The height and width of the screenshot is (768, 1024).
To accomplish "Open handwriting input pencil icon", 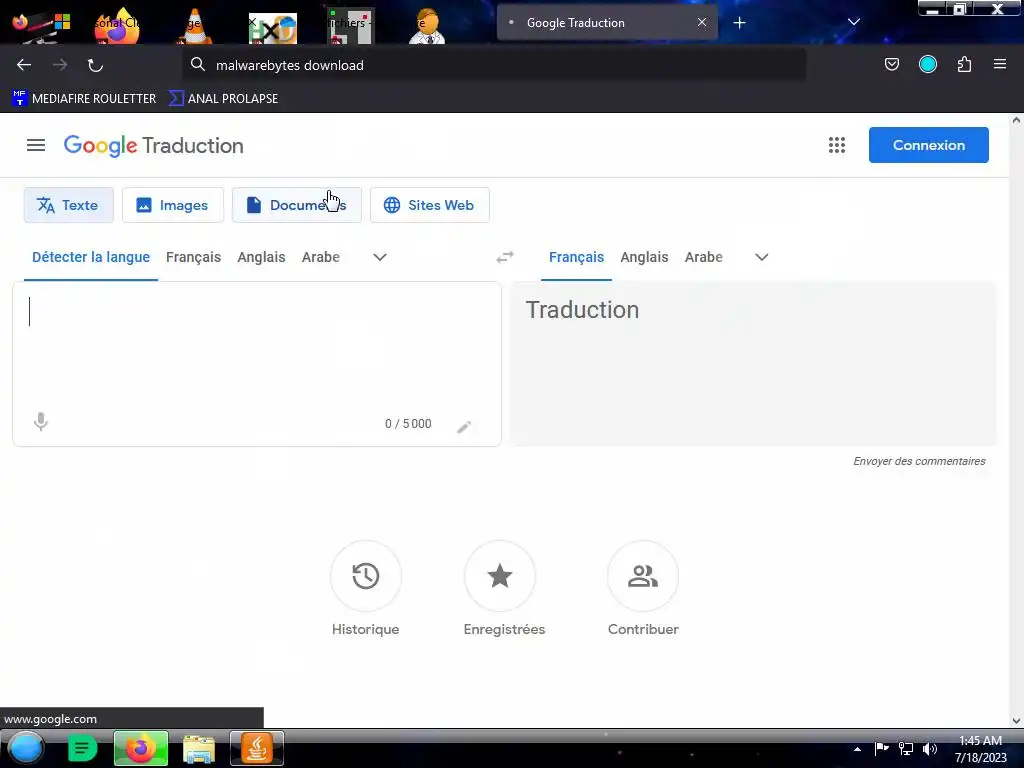I will tap(464, 427).
